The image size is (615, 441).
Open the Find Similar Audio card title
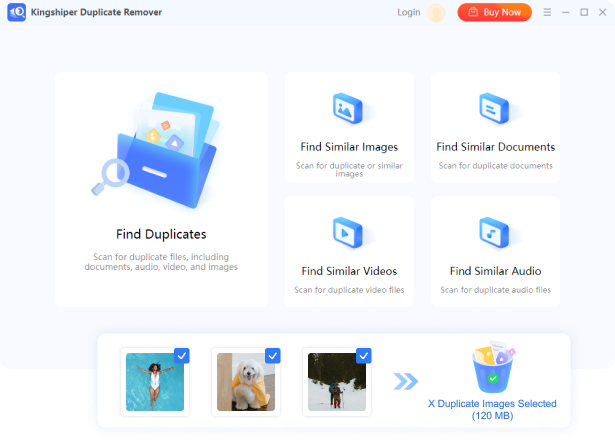(495, 271)
